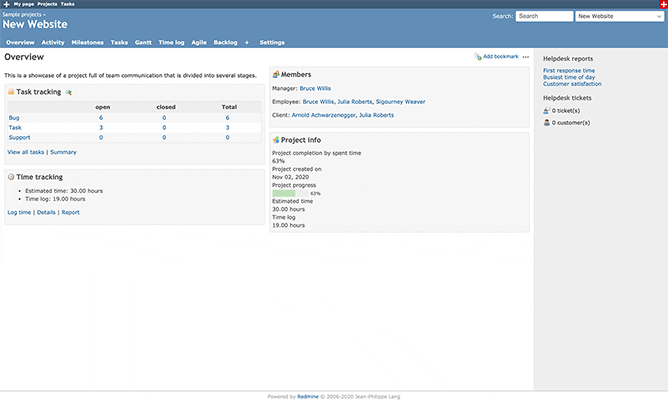Screen dimensions: 668x401
Task: Open the Tasks project tab
Action: [x=119, y=43]
